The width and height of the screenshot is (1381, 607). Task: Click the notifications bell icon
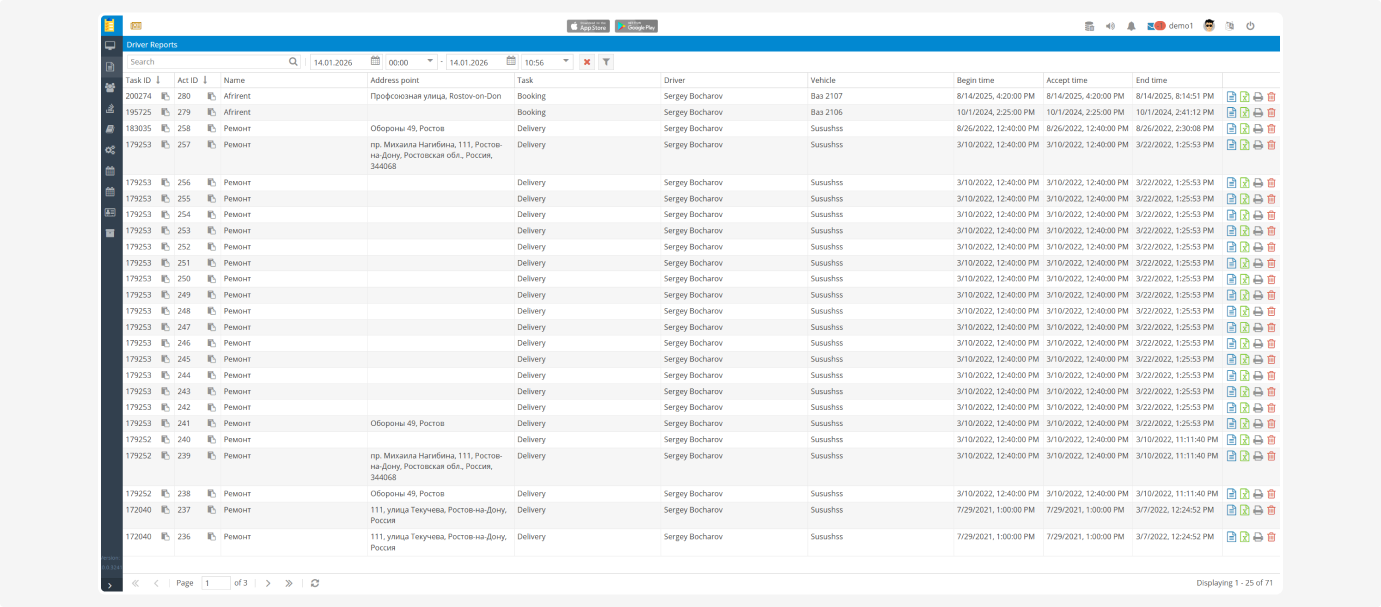[1131, 26]
